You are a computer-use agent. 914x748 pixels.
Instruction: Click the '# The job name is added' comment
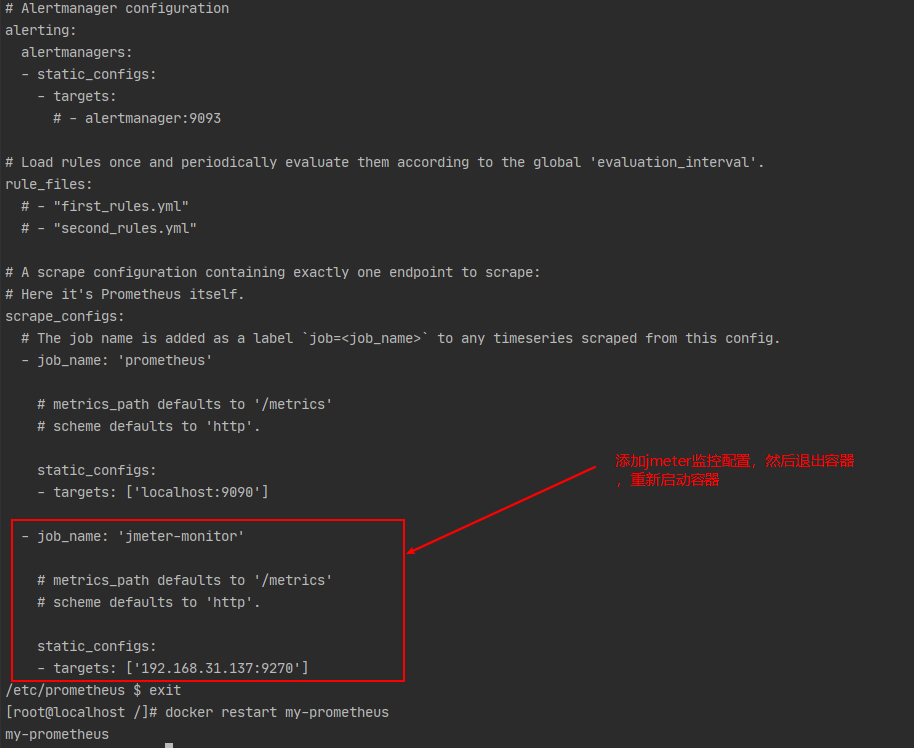click(400, 338)
